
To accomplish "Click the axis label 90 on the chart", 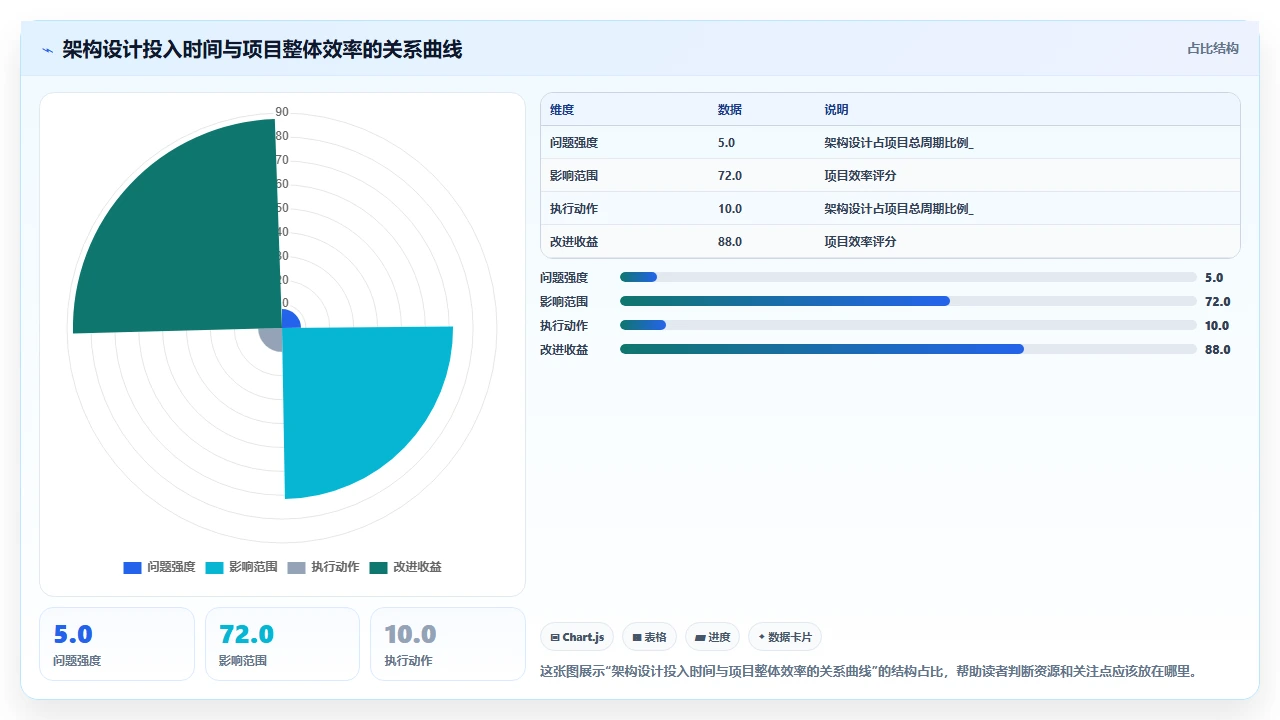I will click(282, 112).
